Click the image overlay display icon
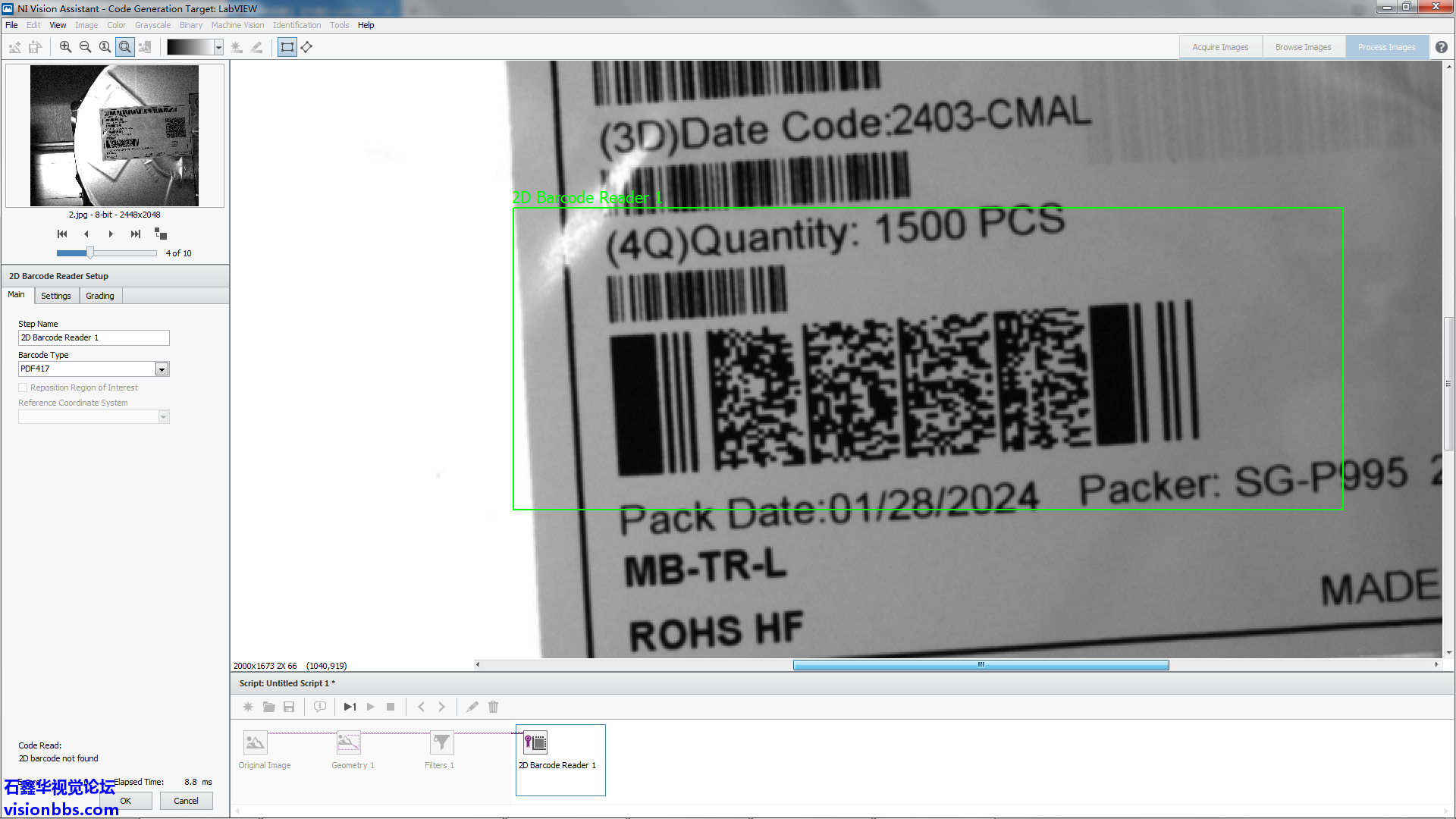 pos(145,47)
